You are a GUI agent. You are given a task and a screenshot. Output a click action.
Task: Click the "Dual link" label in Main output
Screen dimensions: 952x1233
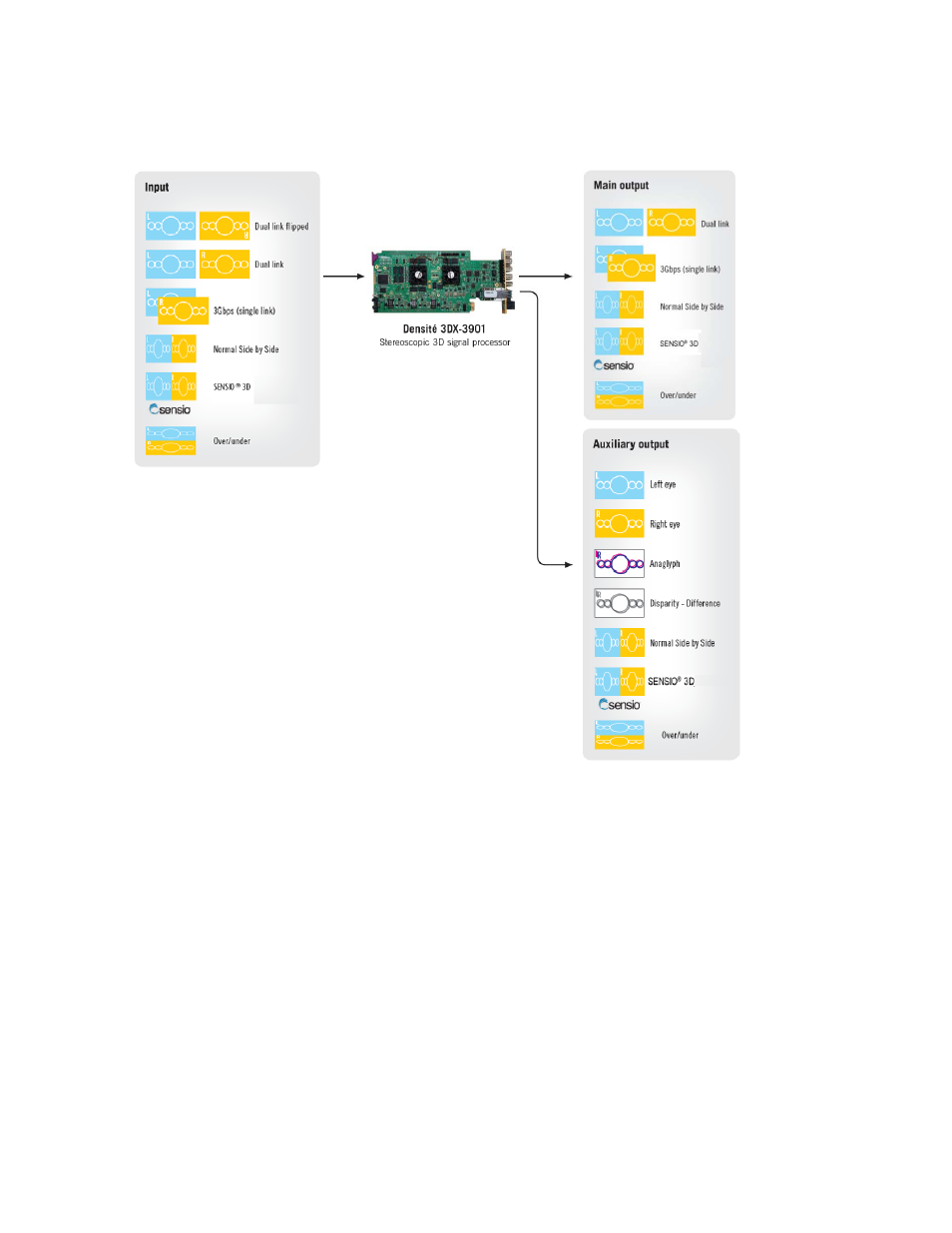point(714,224)
